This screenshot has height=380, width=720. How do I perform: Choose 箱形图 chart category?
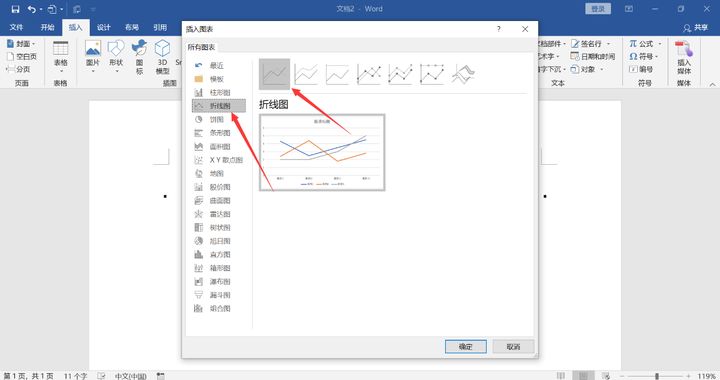pyautogui.click(x=219, y=268)
